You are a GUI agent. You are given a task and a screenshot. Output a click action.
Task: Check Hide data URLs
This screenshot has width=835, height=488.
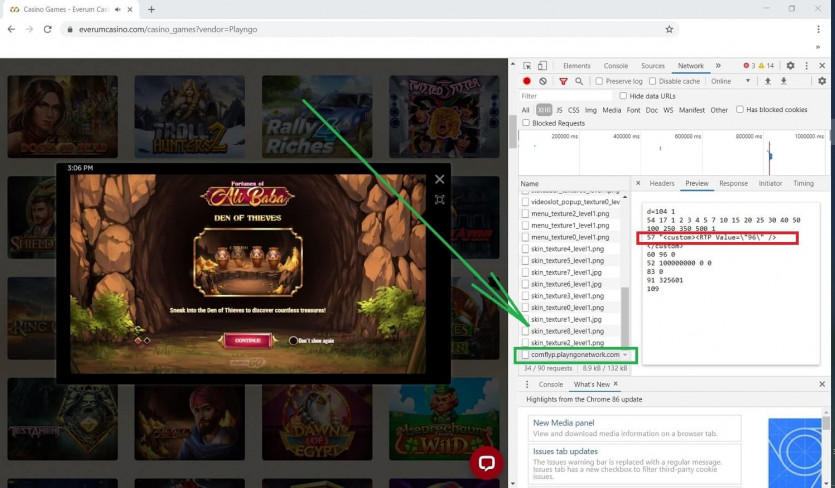point(623,96)
